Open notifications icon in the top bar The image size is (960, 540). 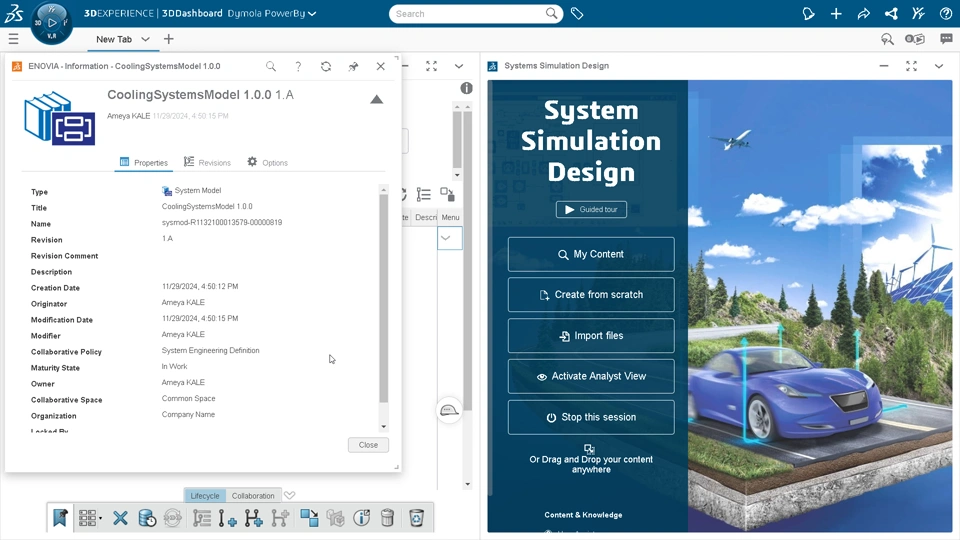(808, 13)
